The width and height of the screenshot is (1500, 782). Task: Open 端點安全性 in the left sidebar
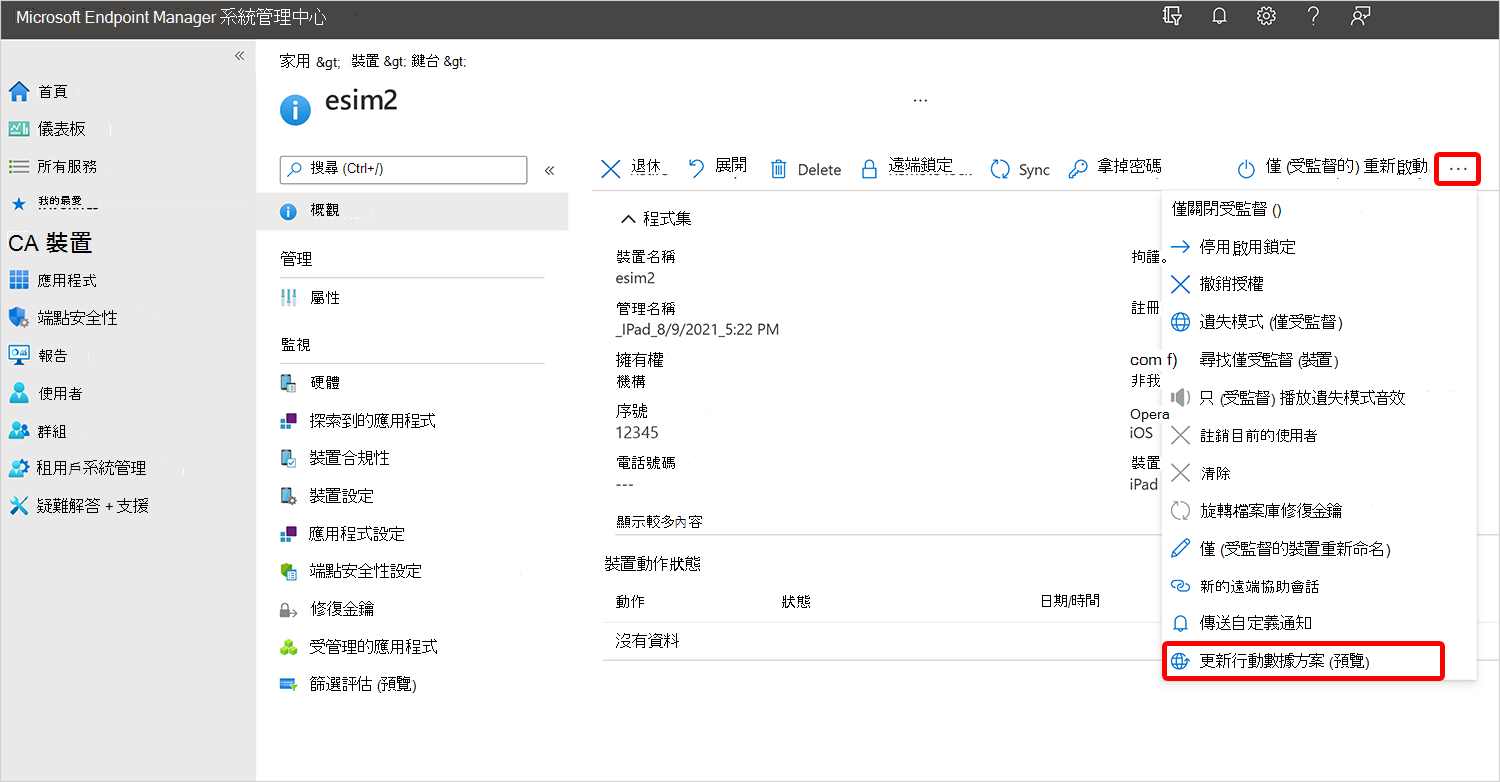pyautogui.click(x=64, y=318)
